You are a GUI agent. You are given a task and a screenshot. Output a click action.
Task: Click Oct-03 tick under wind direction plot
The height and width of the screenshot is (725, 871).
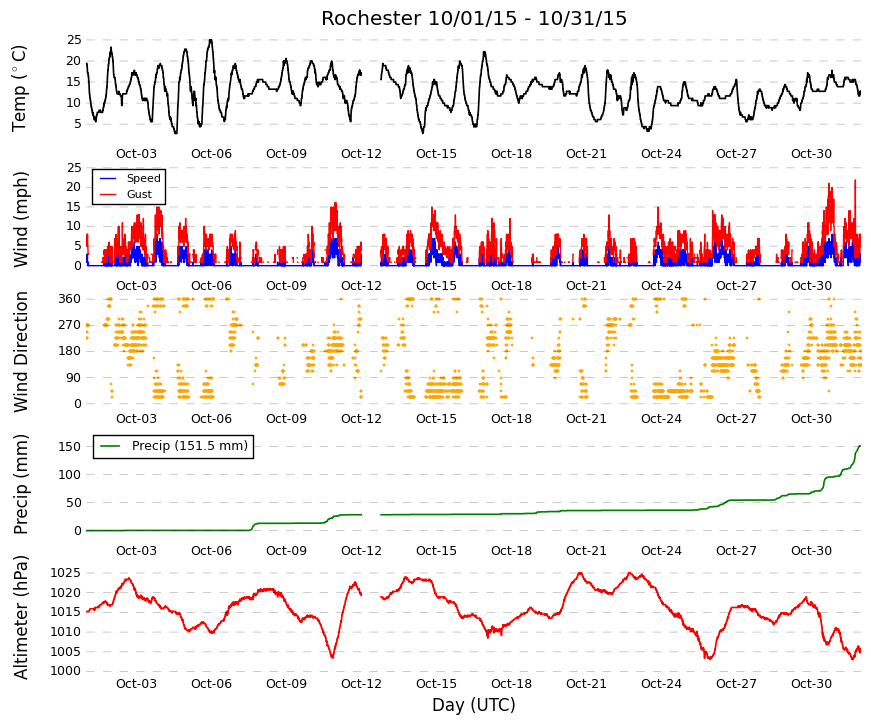coord(136,419)
